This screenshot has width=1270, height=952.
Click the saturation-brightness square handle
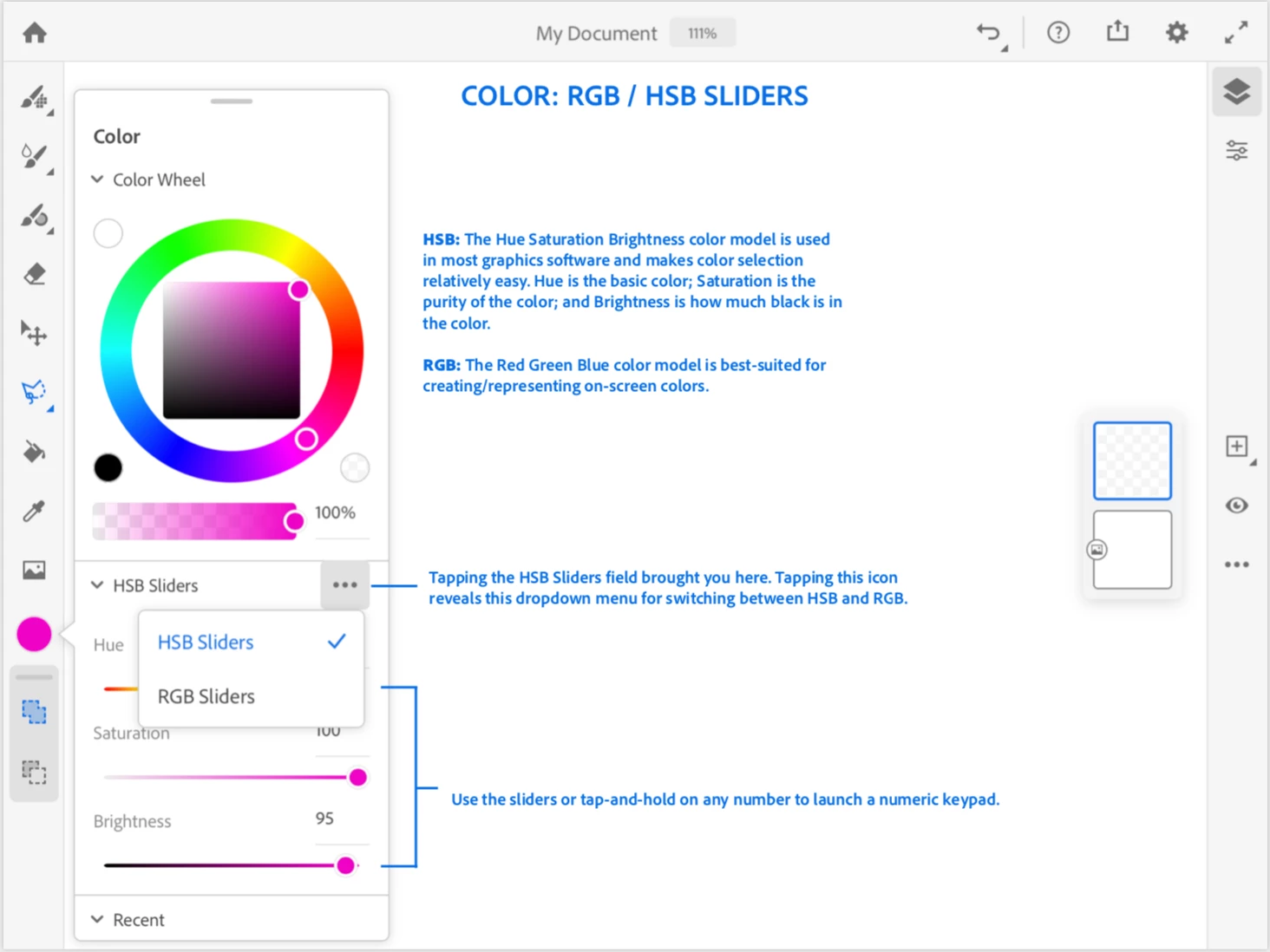299,290
